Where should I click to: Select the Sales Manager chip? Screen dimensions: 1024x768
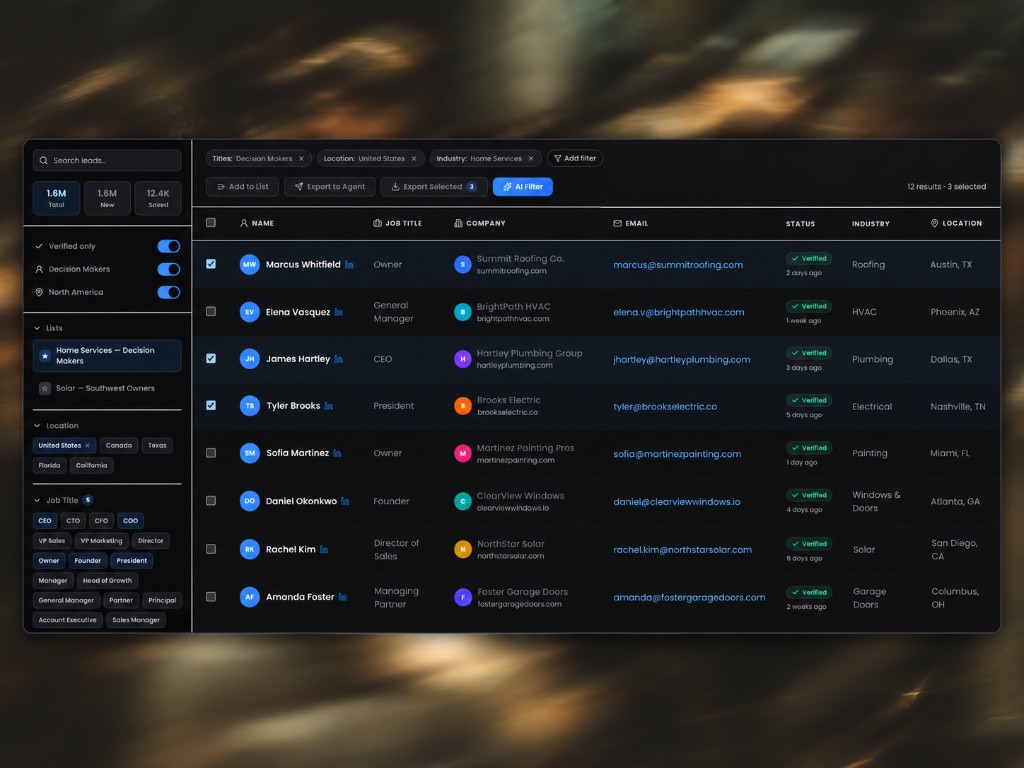coord(136,620)
